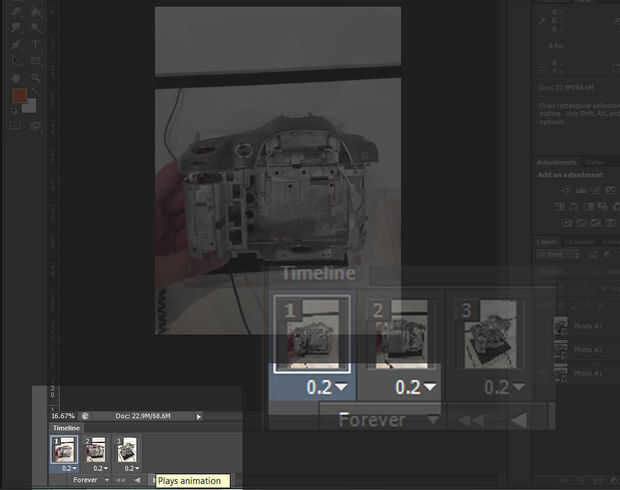Screen dimensions: 620x490
Task: Toggle Quick Mask mode icon
Action: tap(15, 125)
